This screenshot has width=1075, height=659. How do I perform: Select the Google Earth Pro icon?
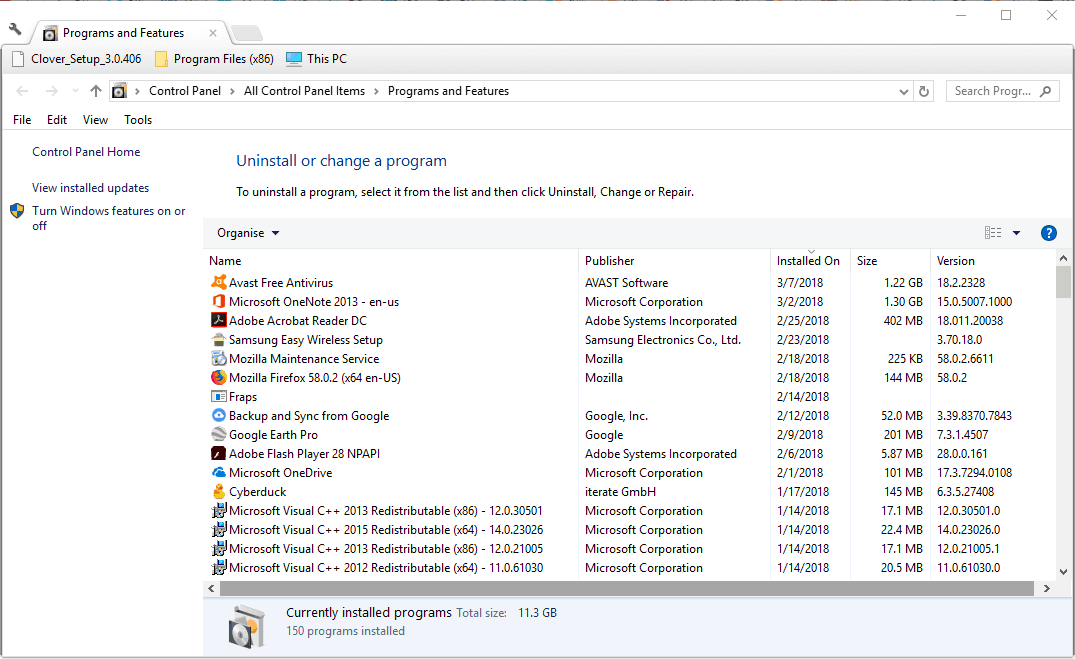coord(219,435)
